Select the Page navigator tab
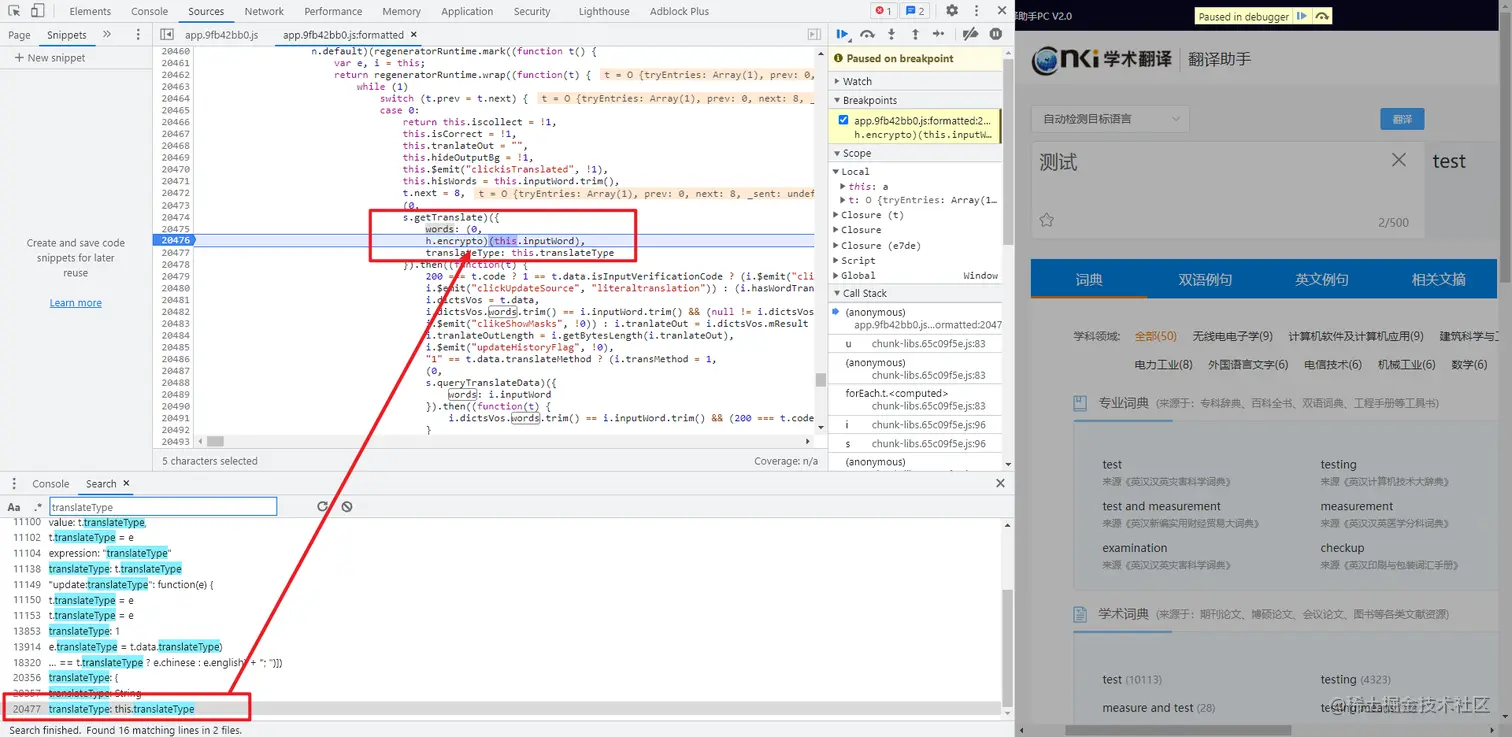Screen dimensions: 1512x737 19,35
